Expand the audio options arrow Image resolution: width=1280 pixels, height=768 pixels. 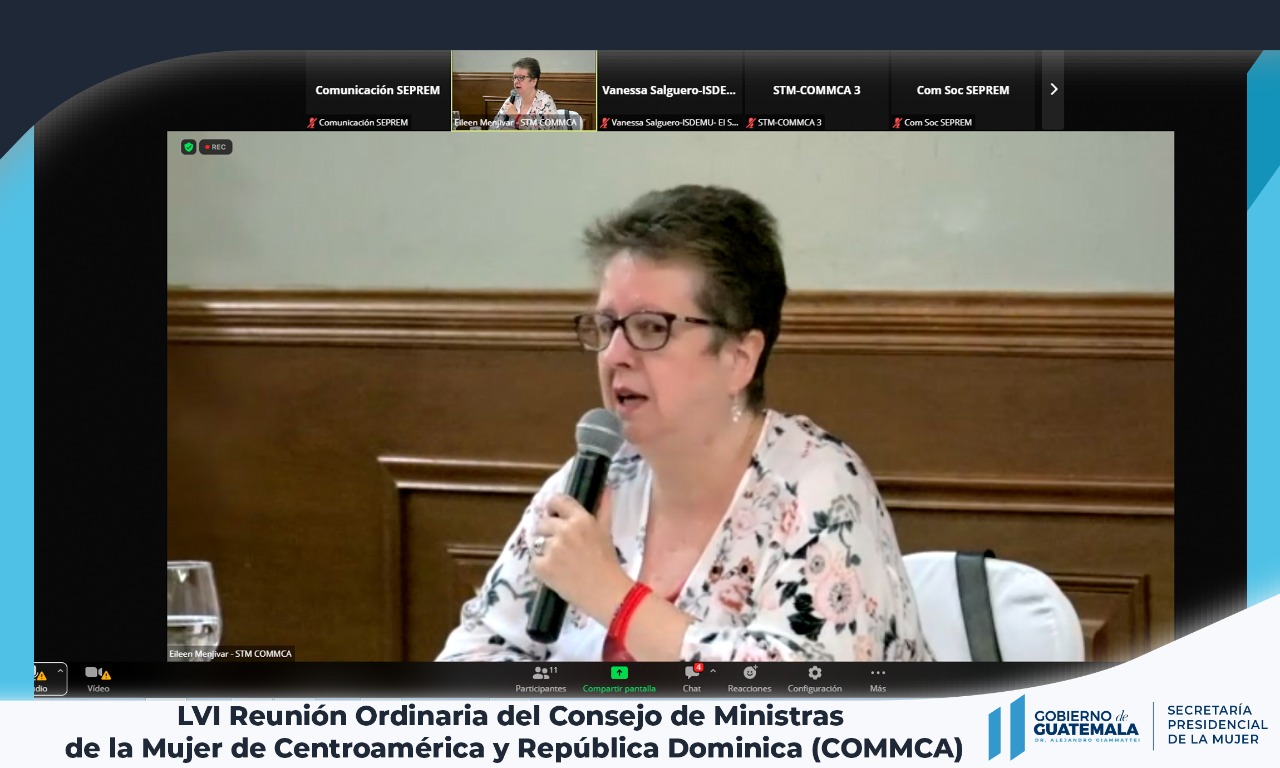(61, 671)
